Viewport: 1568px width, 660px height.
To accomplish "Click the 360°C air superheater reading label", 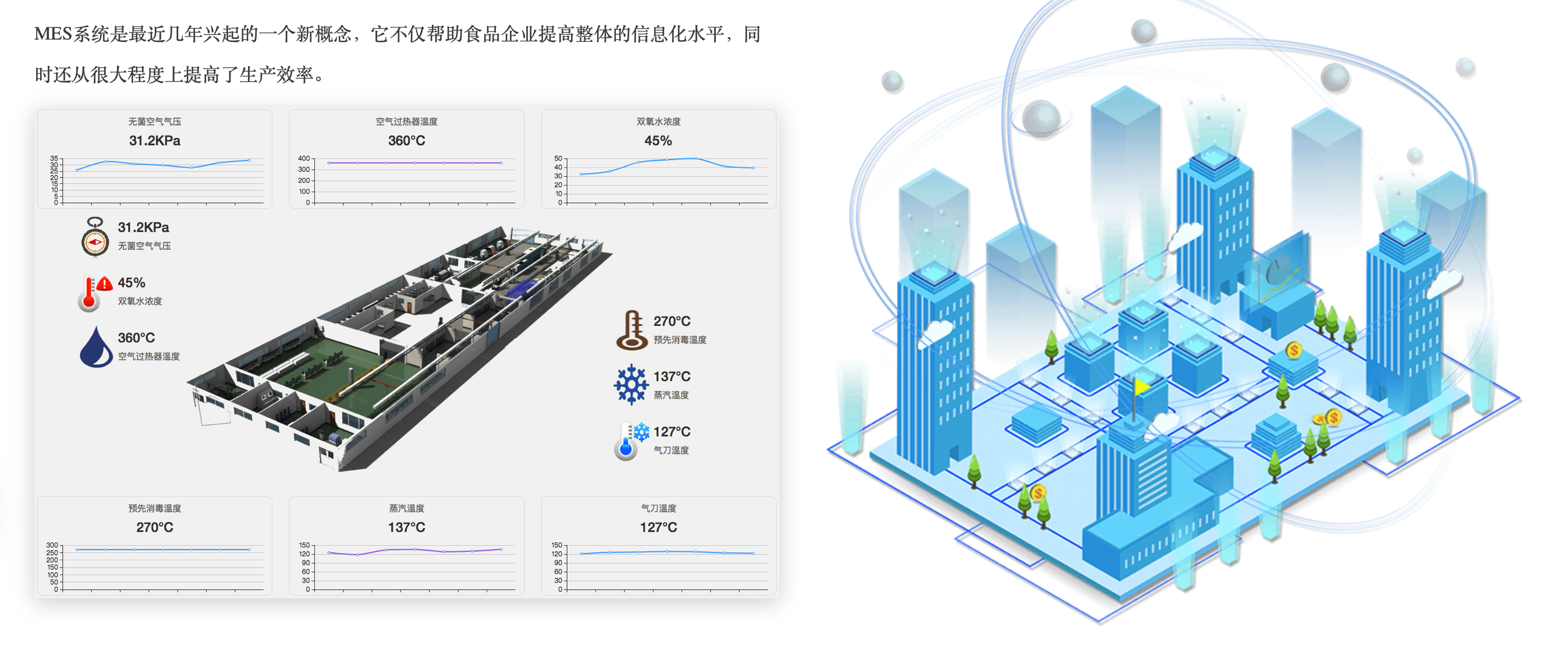I will (x=136, y=338).
